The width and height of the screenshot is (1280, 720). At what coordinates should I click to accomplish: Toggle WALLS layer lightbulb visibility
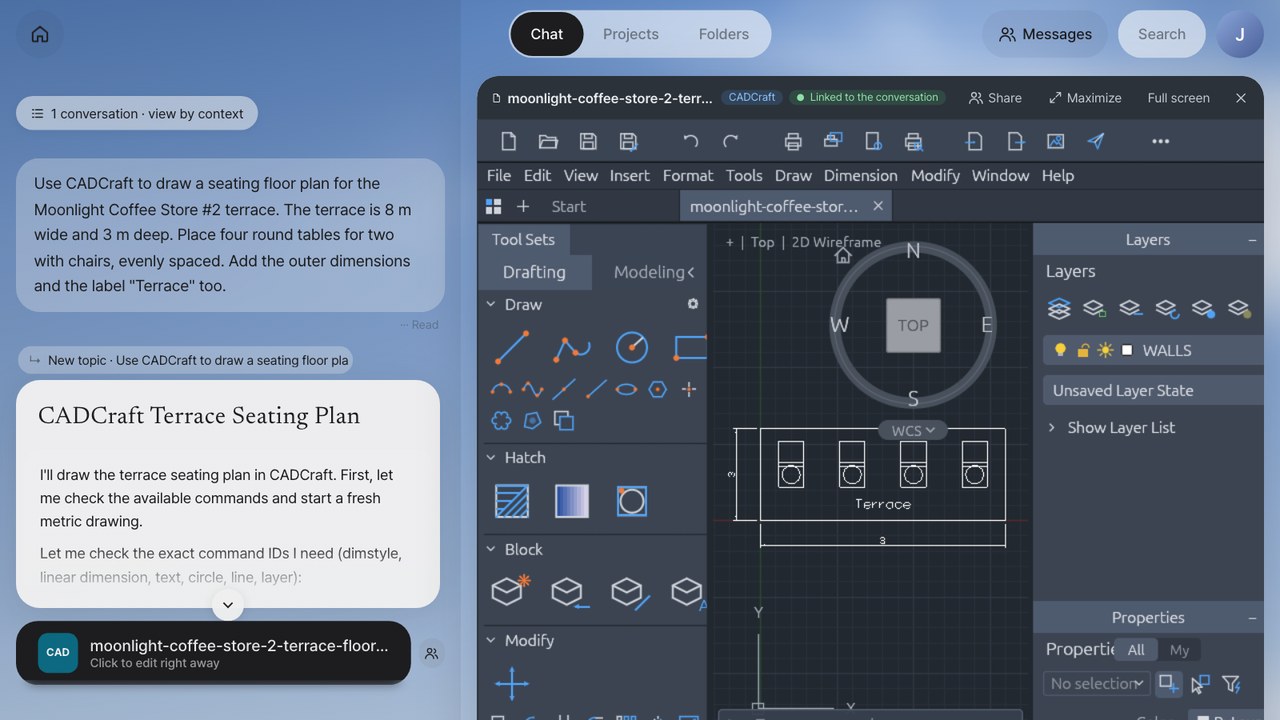click(1061, 350)
